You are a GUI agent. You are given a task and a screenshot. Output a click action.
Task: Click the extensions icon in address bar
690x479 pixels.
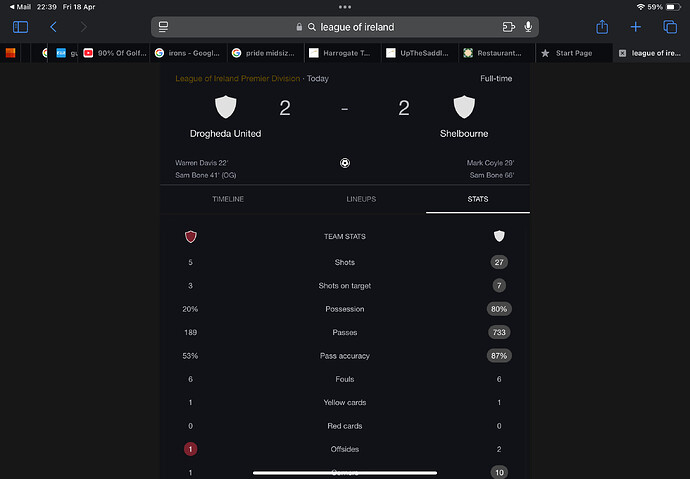509,27
